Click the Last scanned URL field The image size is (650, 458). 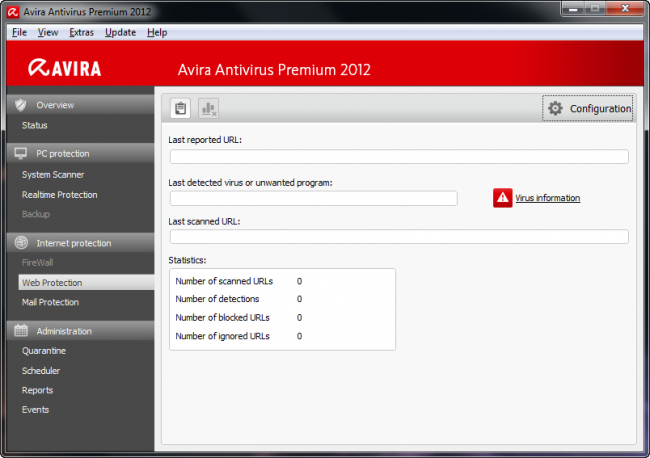[399, 237]
